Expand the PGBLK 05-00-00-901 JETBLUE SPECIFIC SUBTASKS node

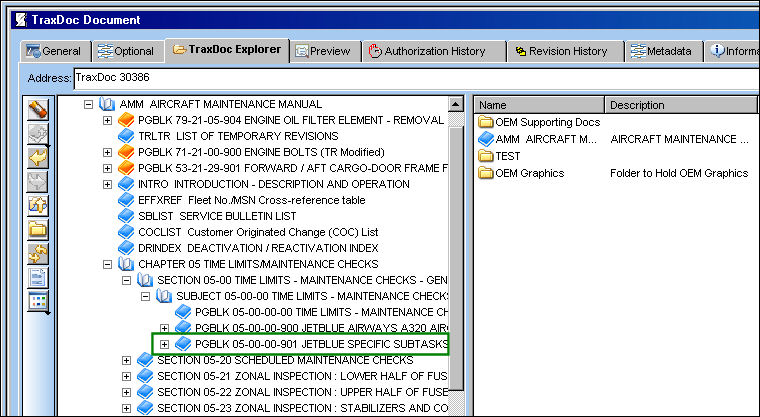pyautogui.click(x=164, y=344)
